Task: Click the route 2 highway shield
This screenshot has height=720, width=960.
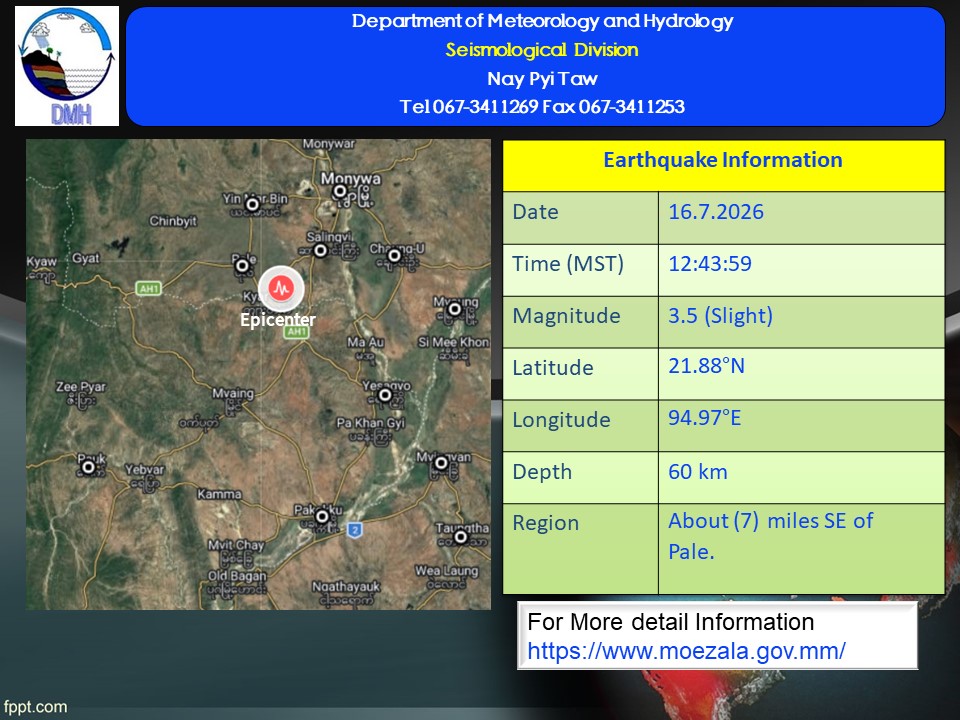Action: coord(354,530)
